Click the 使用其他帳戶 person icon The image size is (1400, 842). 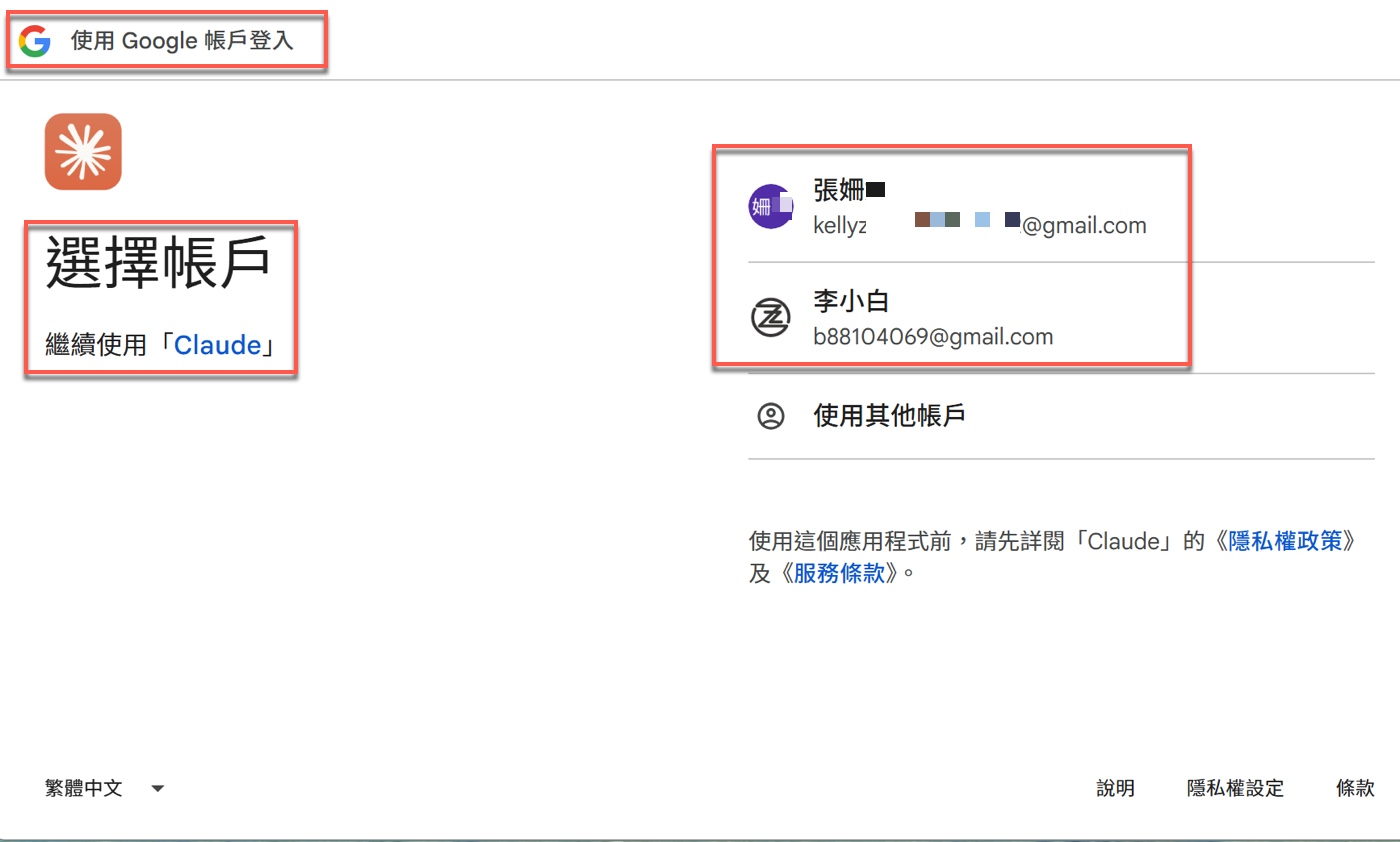pos(770,416)
